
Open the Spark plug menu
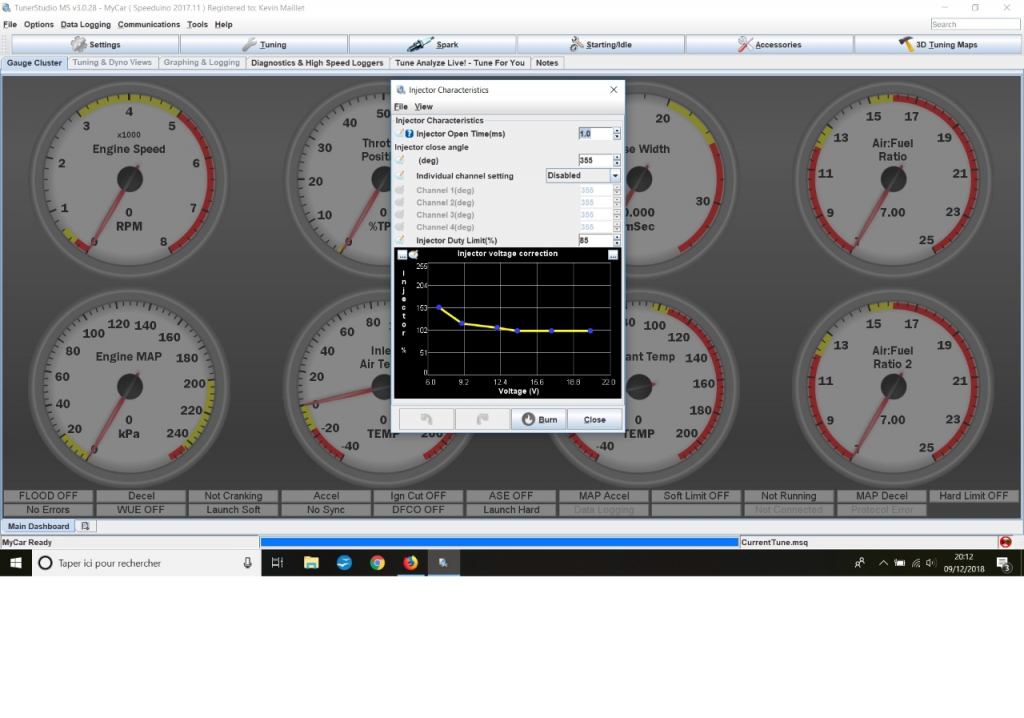point(432,44)
